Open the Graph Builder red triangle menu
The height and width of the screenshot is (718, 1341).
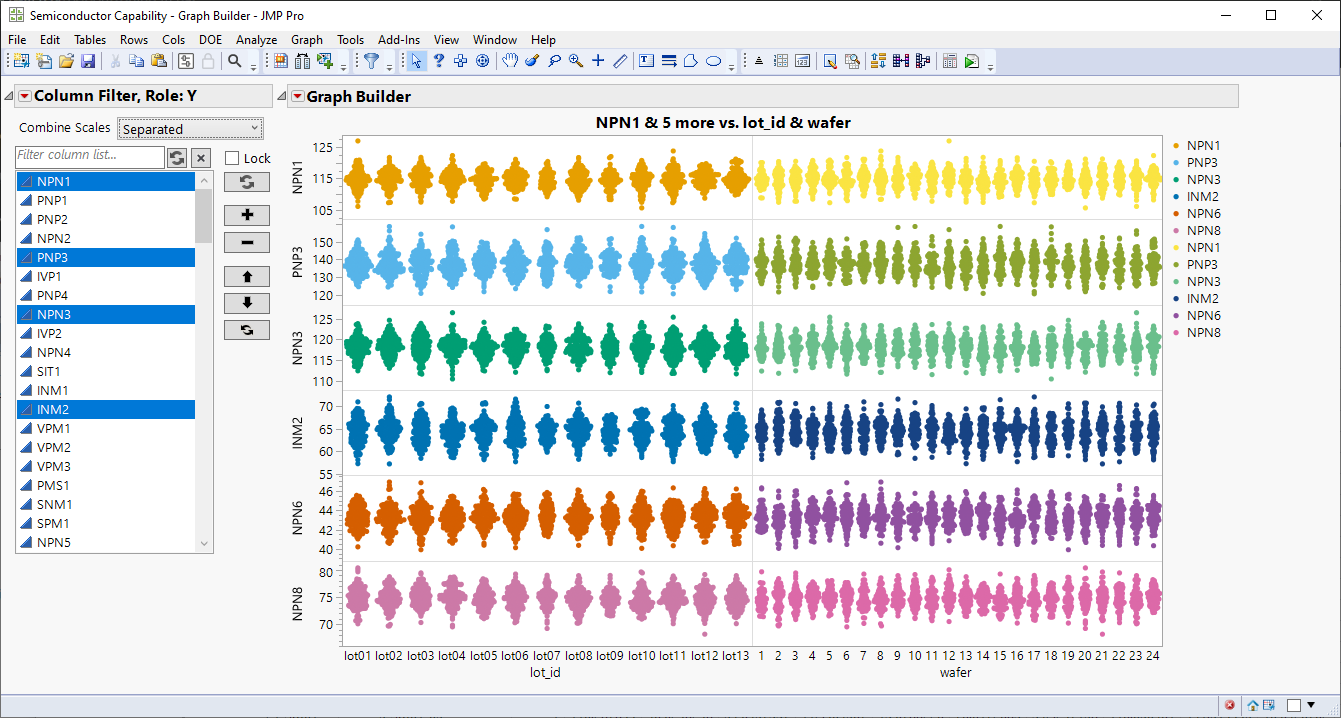(297, 96)
